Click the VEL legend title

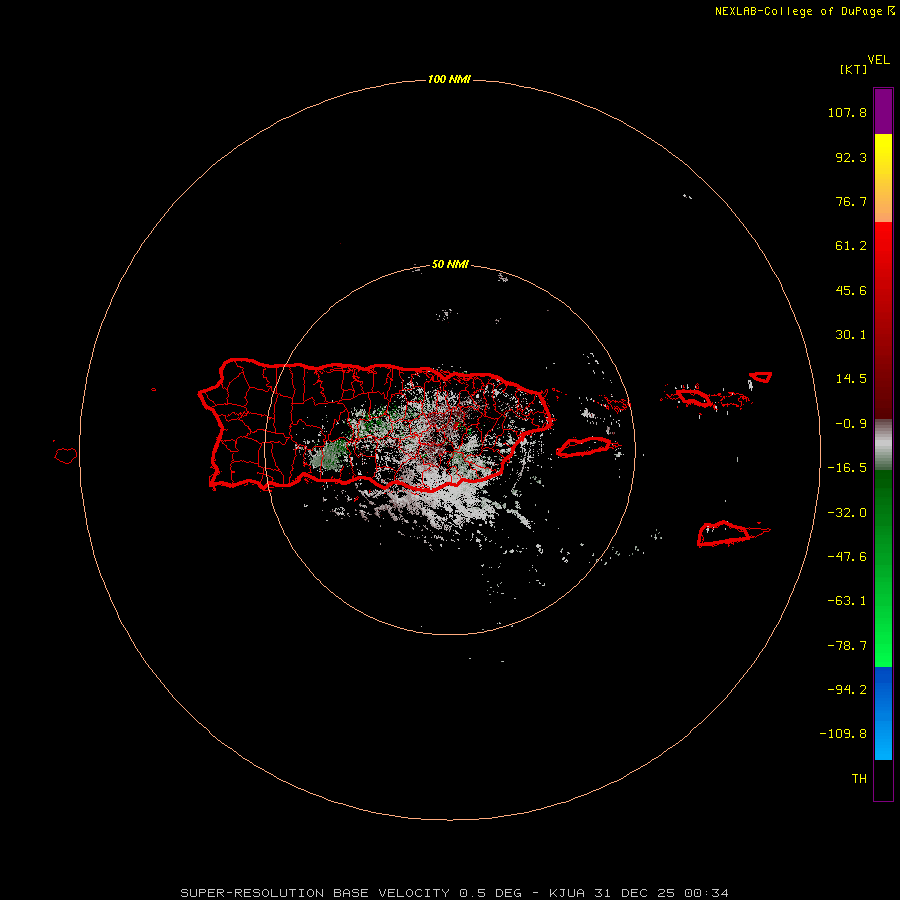pyautogui.click(x=879, y=60)
